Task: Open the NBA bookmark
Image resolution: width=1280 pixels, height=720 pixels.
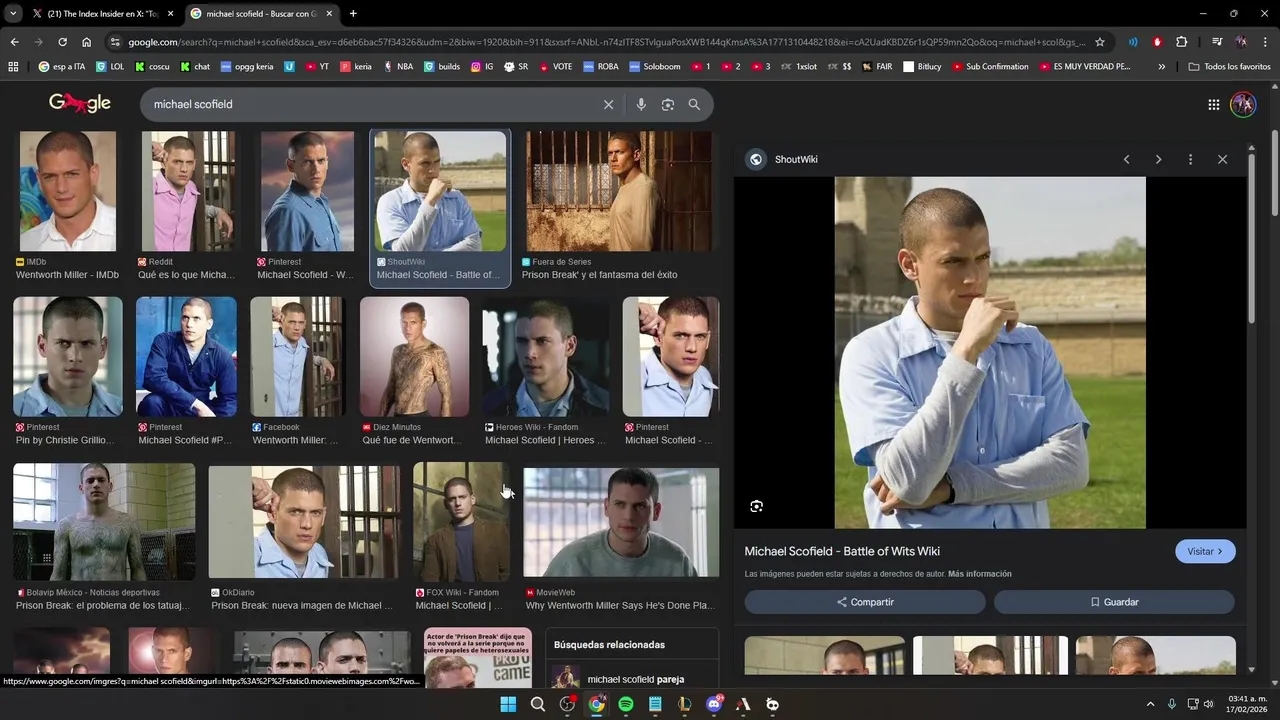Action: (x=397, y=66)
